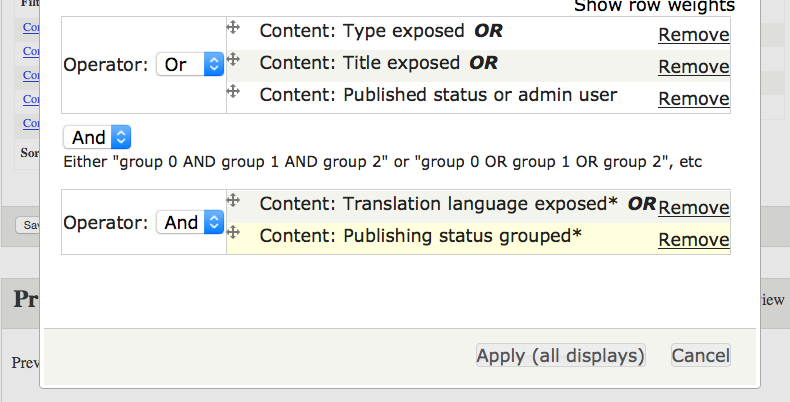Click drag handle for Publishing status grouped row
790x402 pixels.
click(x=233, y=232)
